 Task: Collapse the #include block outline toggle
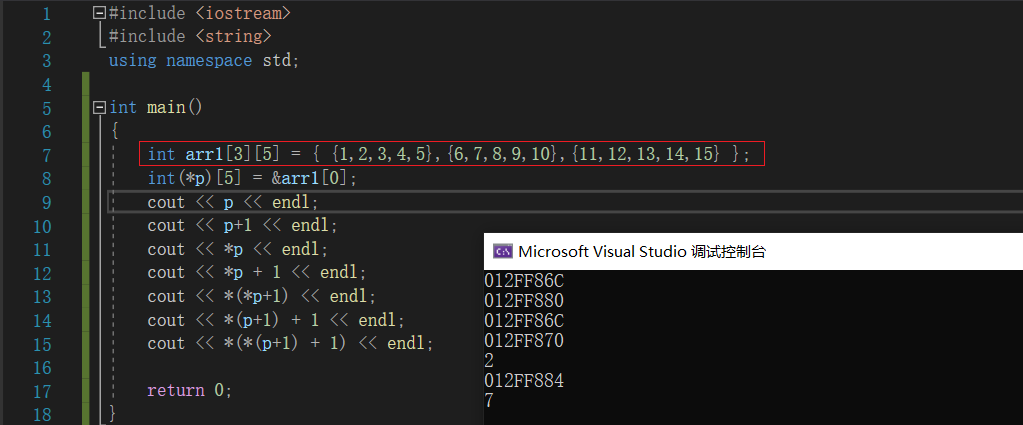[98, 13]
